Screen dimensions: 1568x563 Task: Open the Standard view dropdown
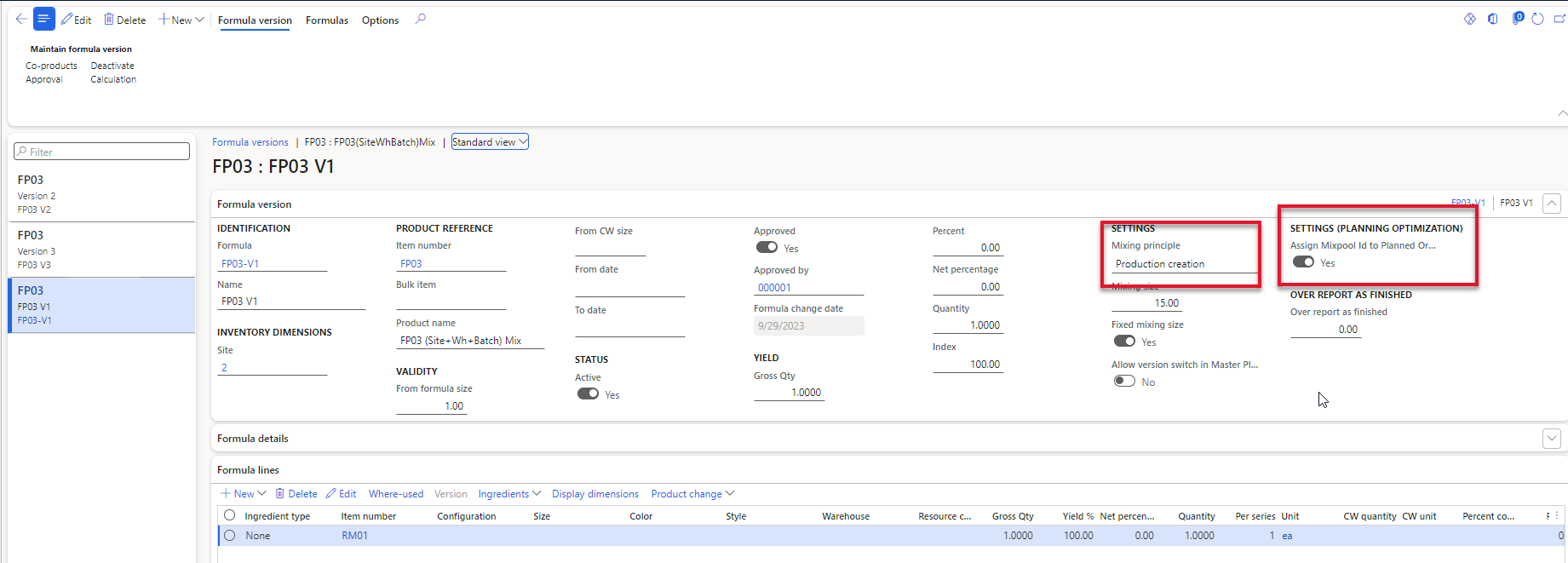point(490,142)
